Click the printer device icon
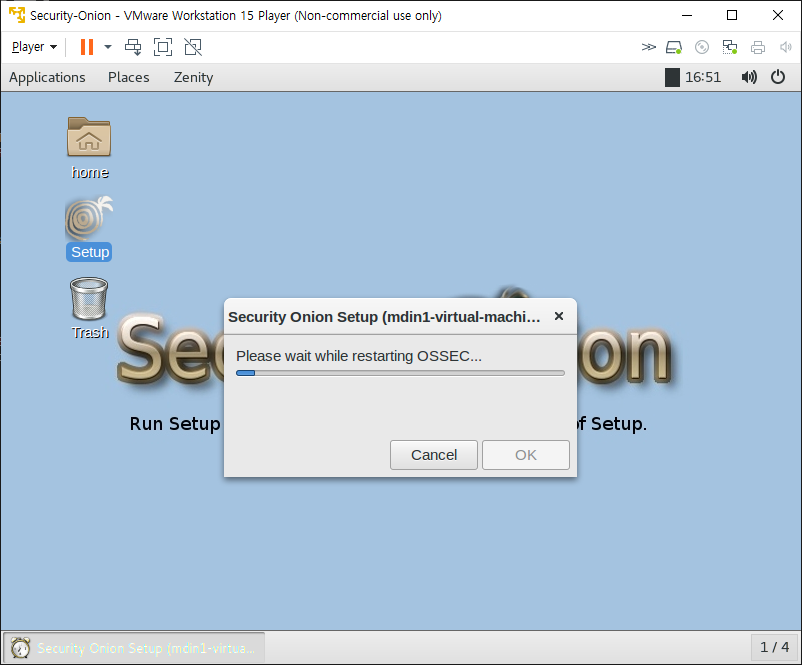Viewport: 802px width, 665px height. point(758,47)
